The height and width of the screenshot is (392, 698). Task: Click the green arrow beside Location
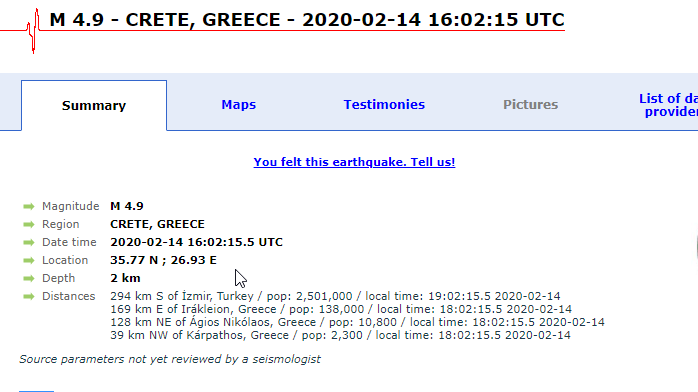click(29, 260)
